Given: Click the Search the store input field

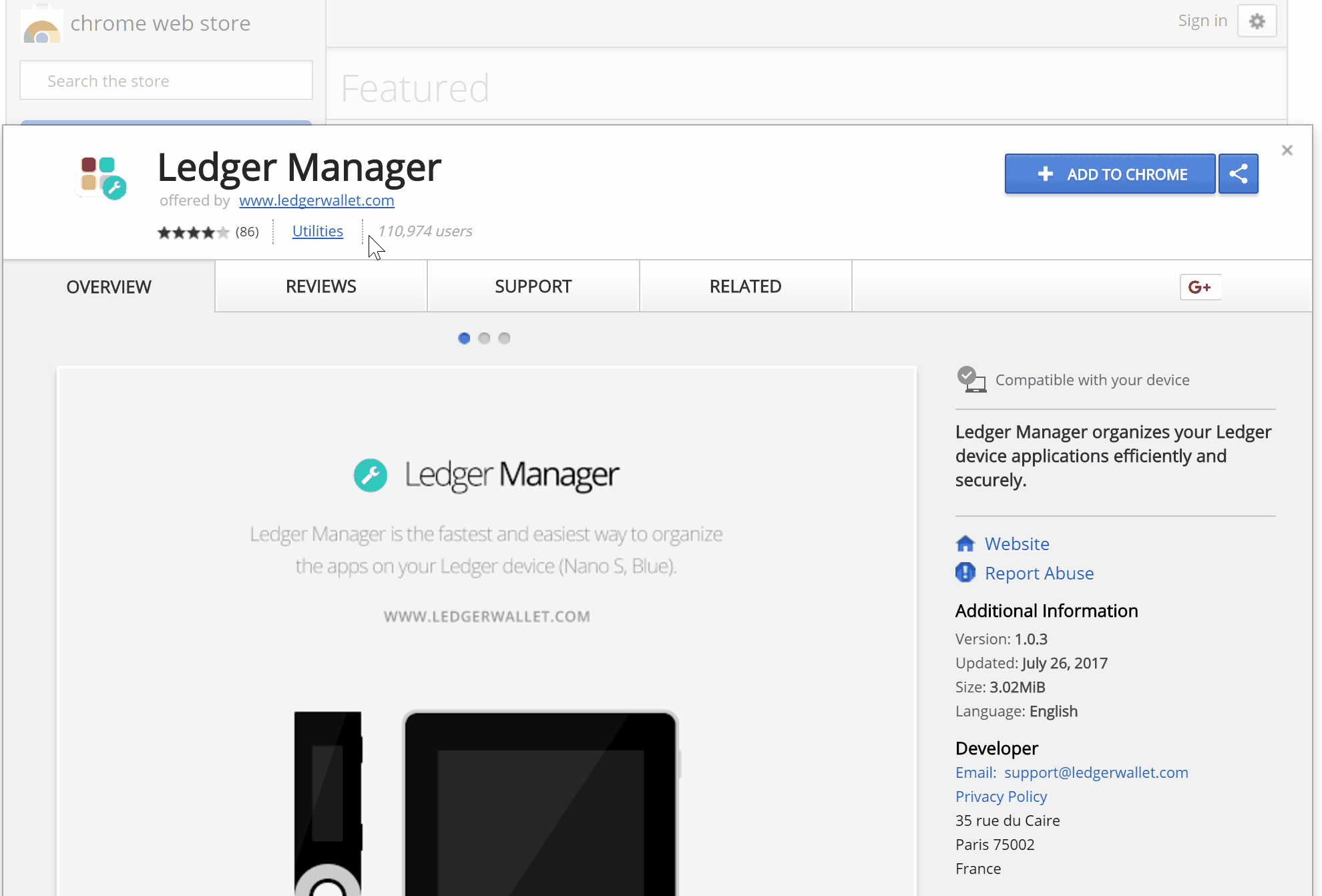Looking at the screenshot, I should 166,80.
